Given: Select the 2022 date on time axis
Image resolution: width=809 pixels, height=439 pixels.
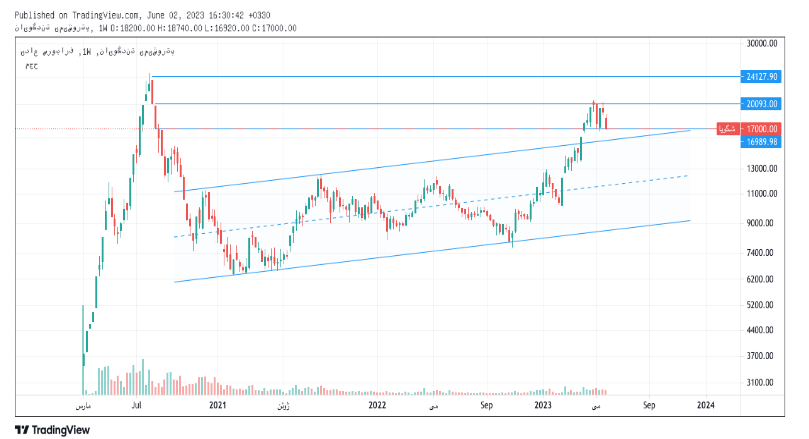Looking at the screenshot, I should (x=377, y=405).
